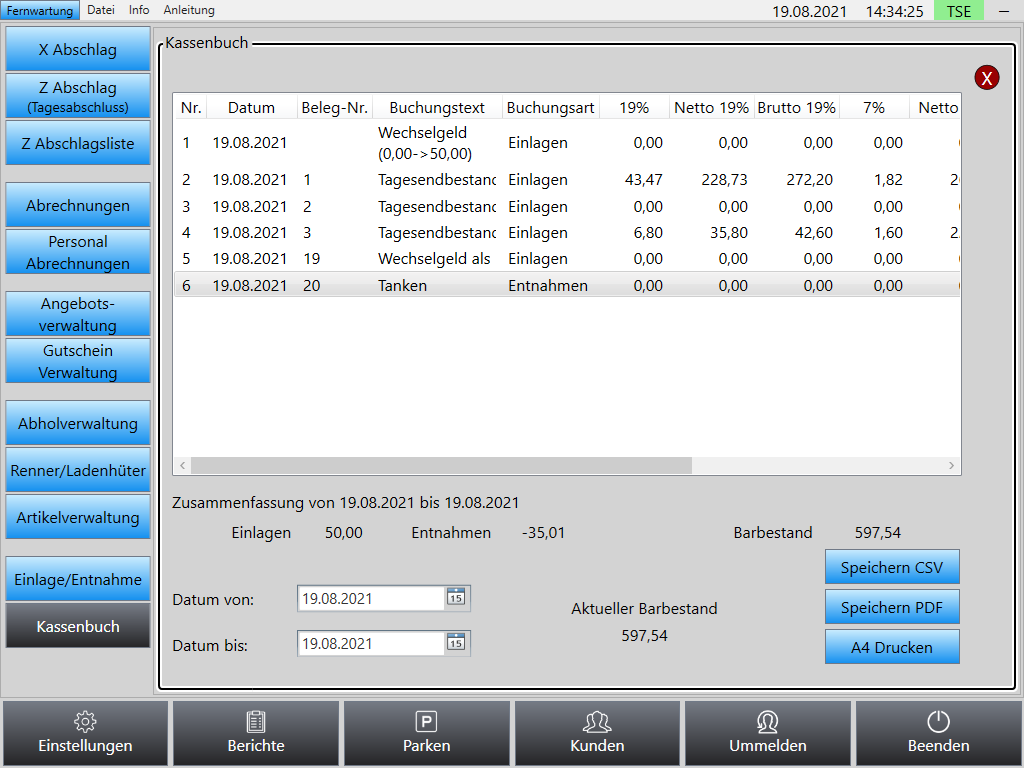Image resolution: width=1024 pixels, height=768 pixels.
Task: Click the Beenden power icon
Action: (938, 733)
